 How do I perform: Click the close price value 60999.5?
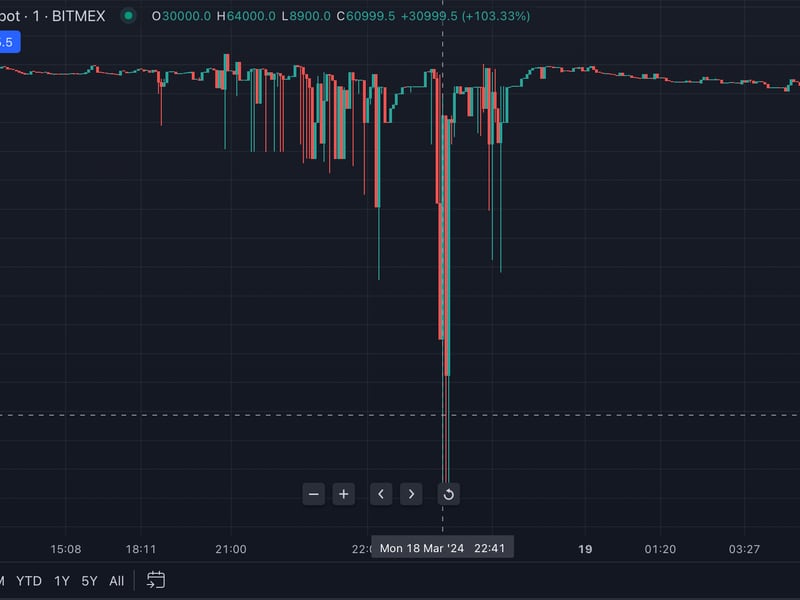370,17
